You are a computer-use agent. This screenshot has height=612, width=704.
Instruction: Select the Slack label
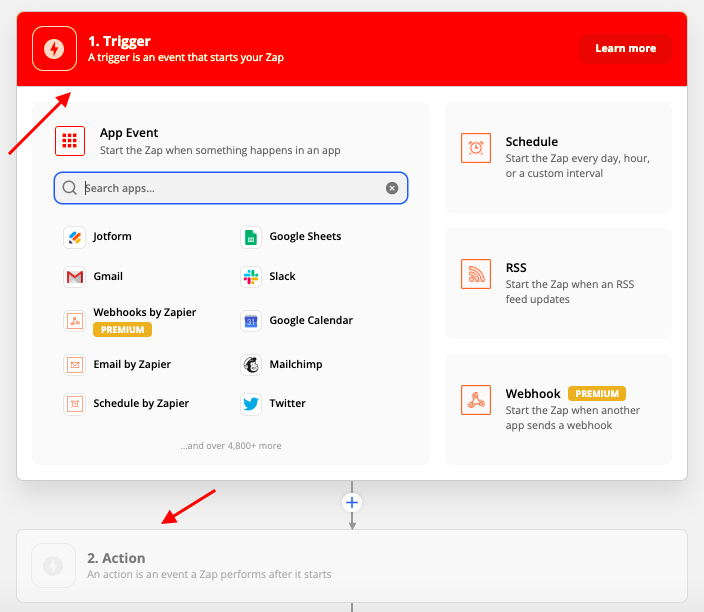pos(282,276)
